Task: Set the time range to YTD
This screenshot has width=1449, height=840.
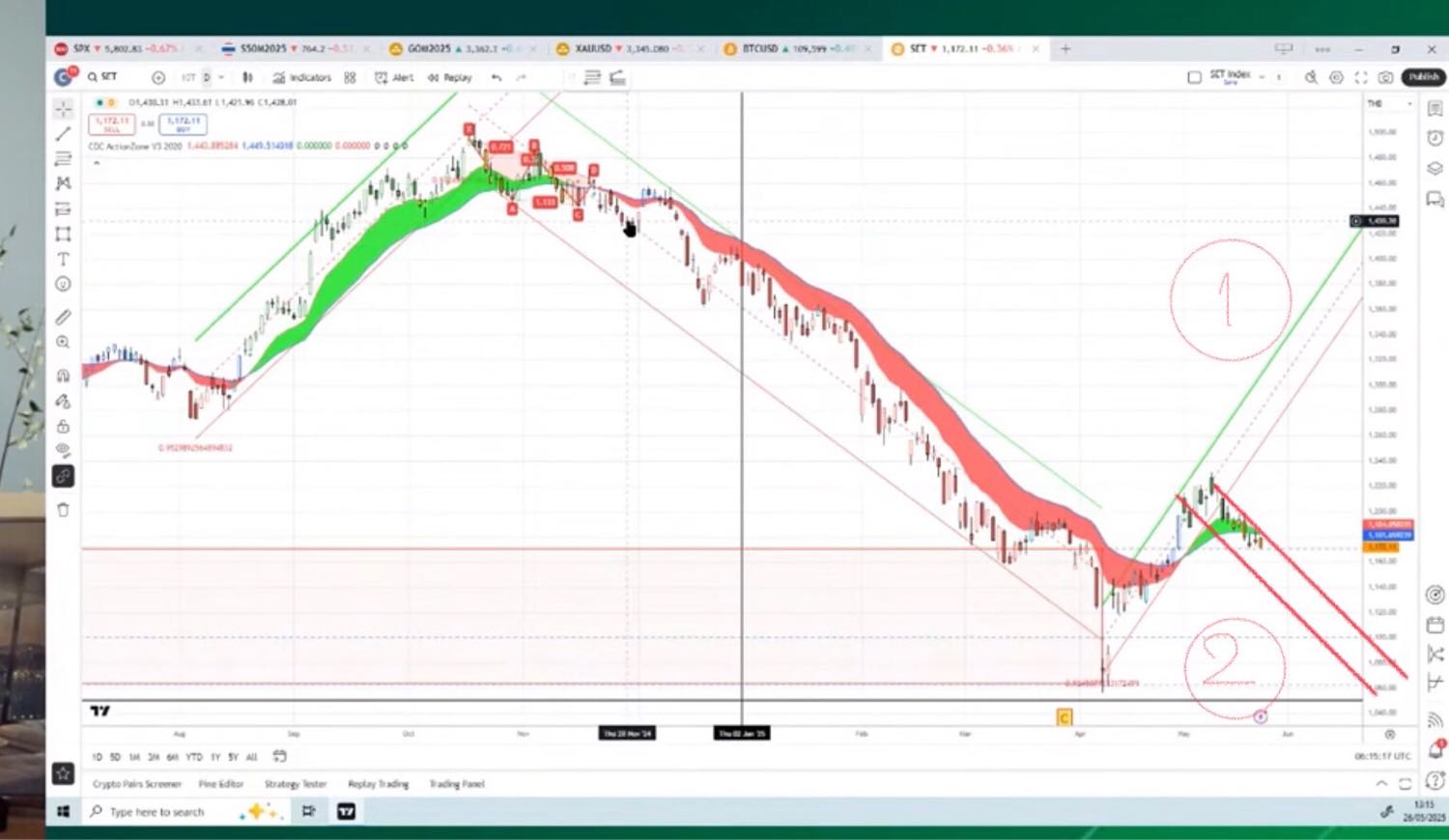Action: click(193, 757)
